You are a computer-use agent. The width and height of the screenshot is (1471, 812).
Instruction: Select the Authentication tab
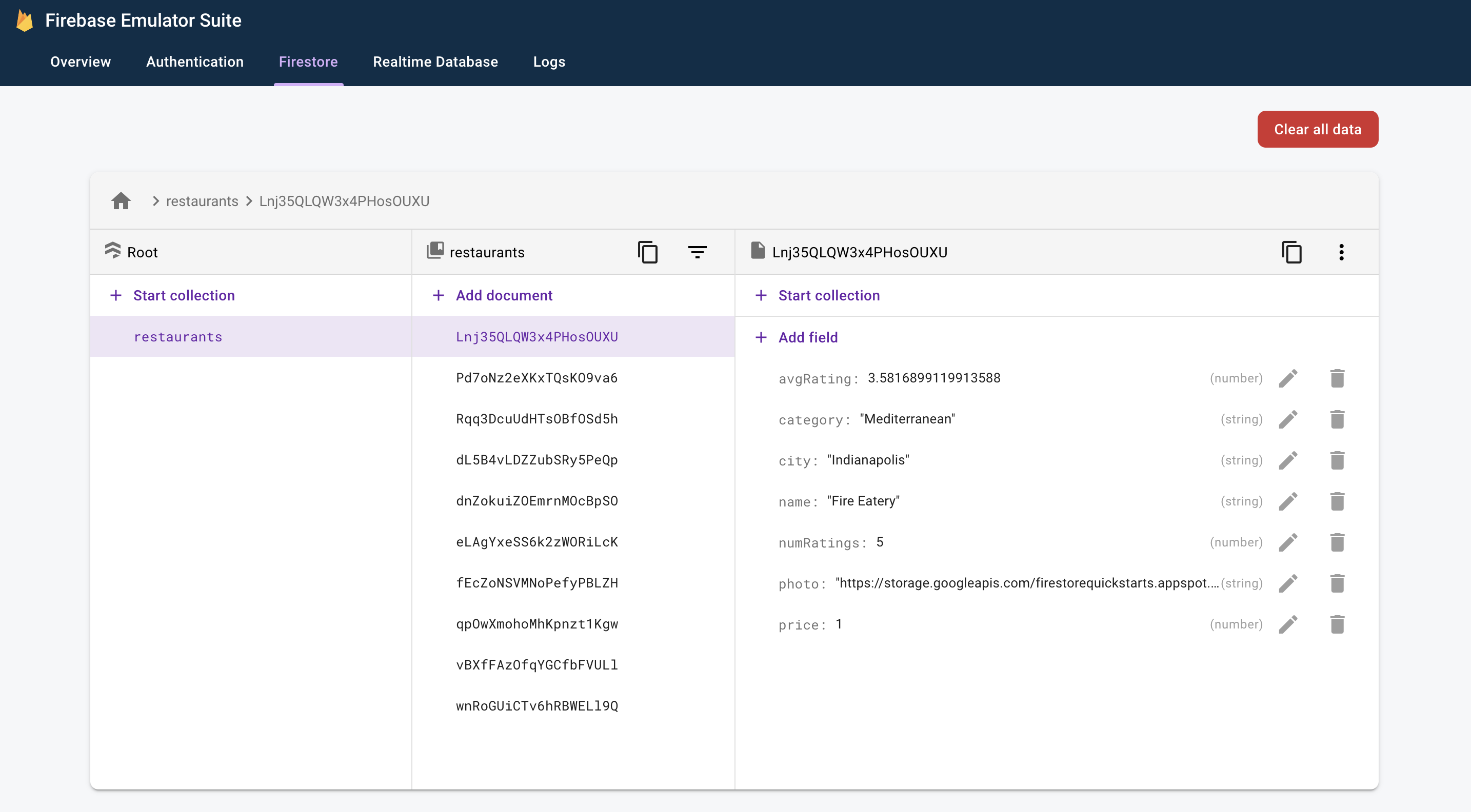pos(194,62)
